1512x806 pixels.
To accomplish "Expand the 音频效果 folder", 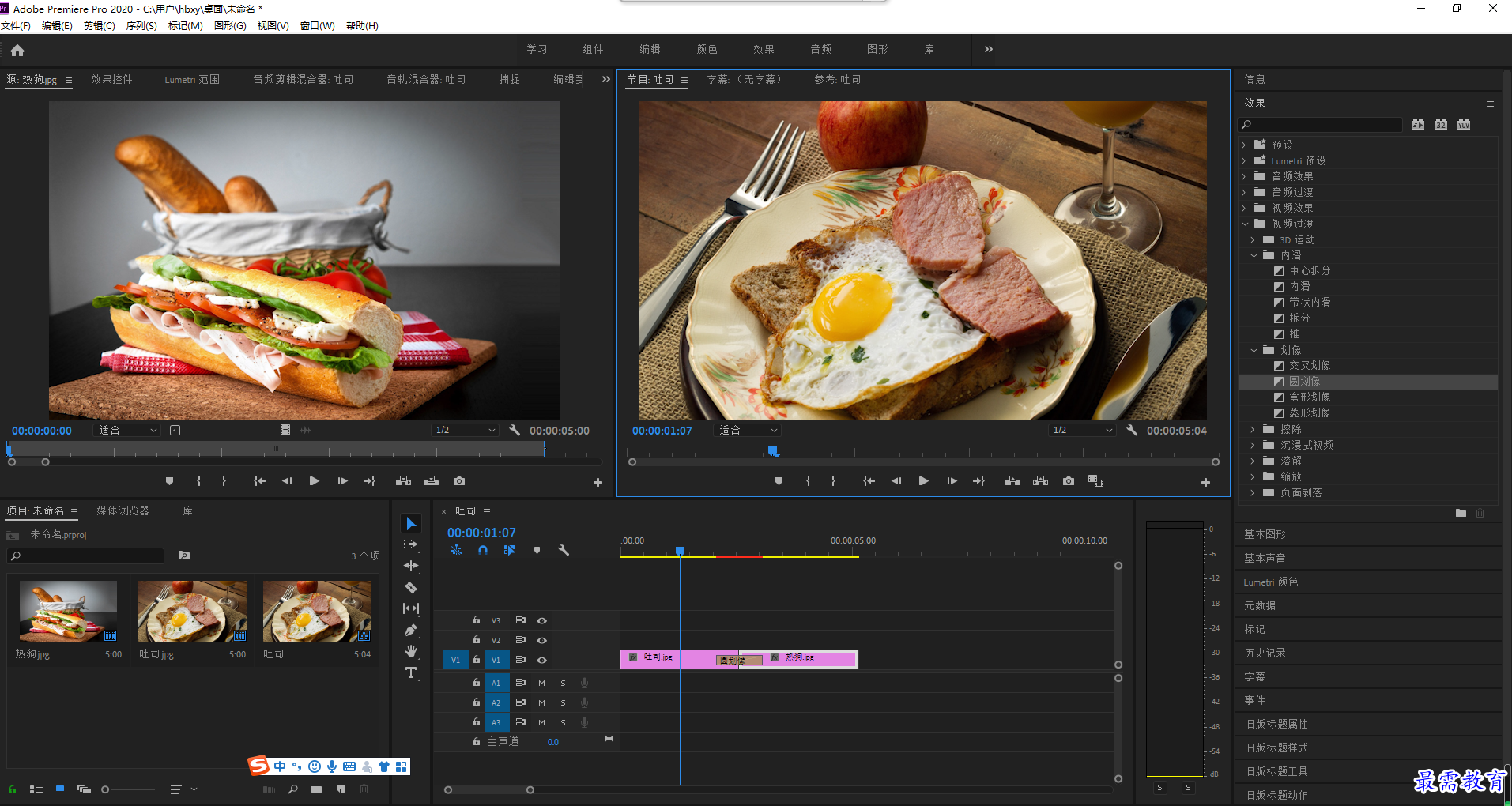I will click(1244, 177).
